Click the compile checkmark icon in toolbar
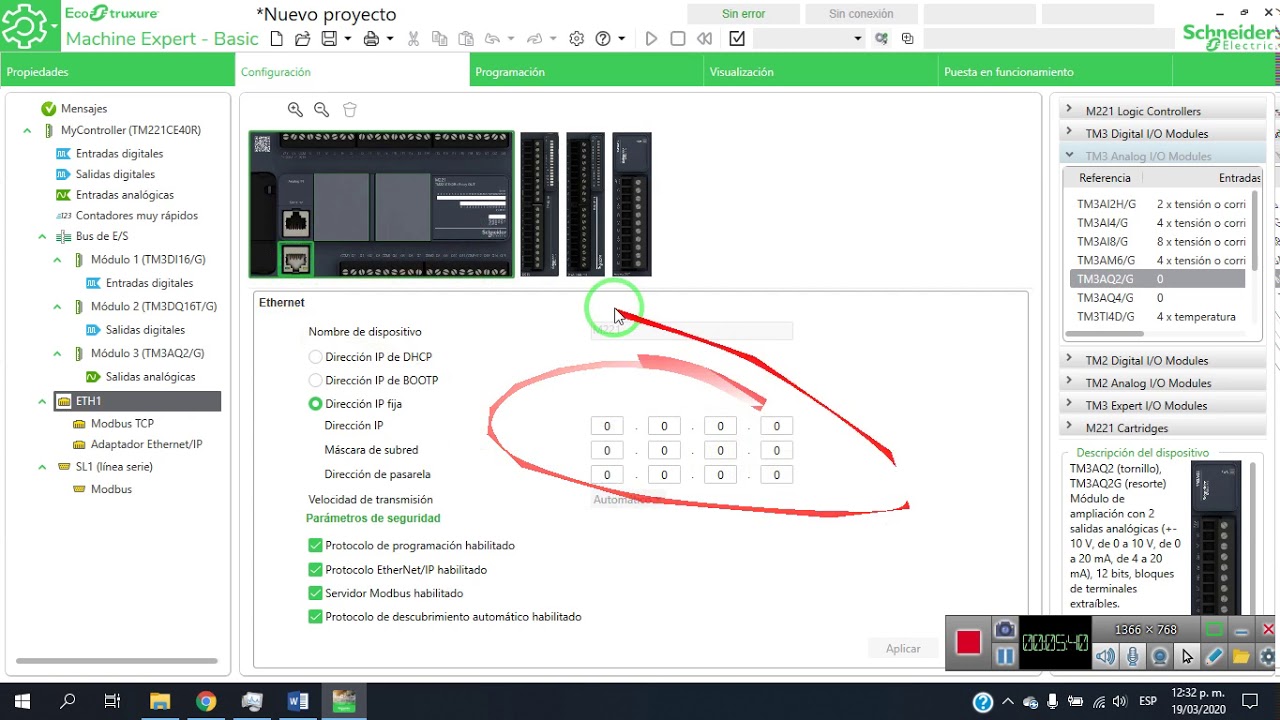This screenshot has width=1280, height=720. 737,39
